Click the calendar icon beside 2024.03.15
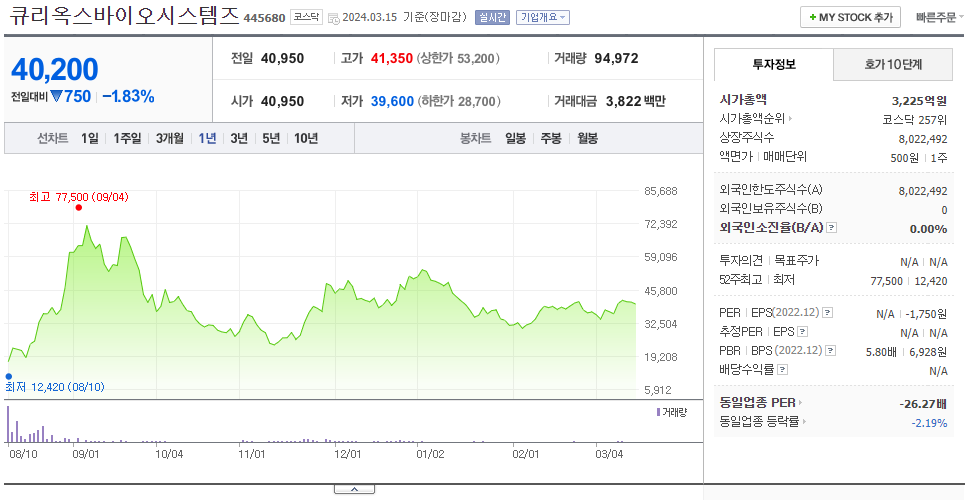Image resolution: width=968 pixels, height=500 pixels. tap(334, 18)
